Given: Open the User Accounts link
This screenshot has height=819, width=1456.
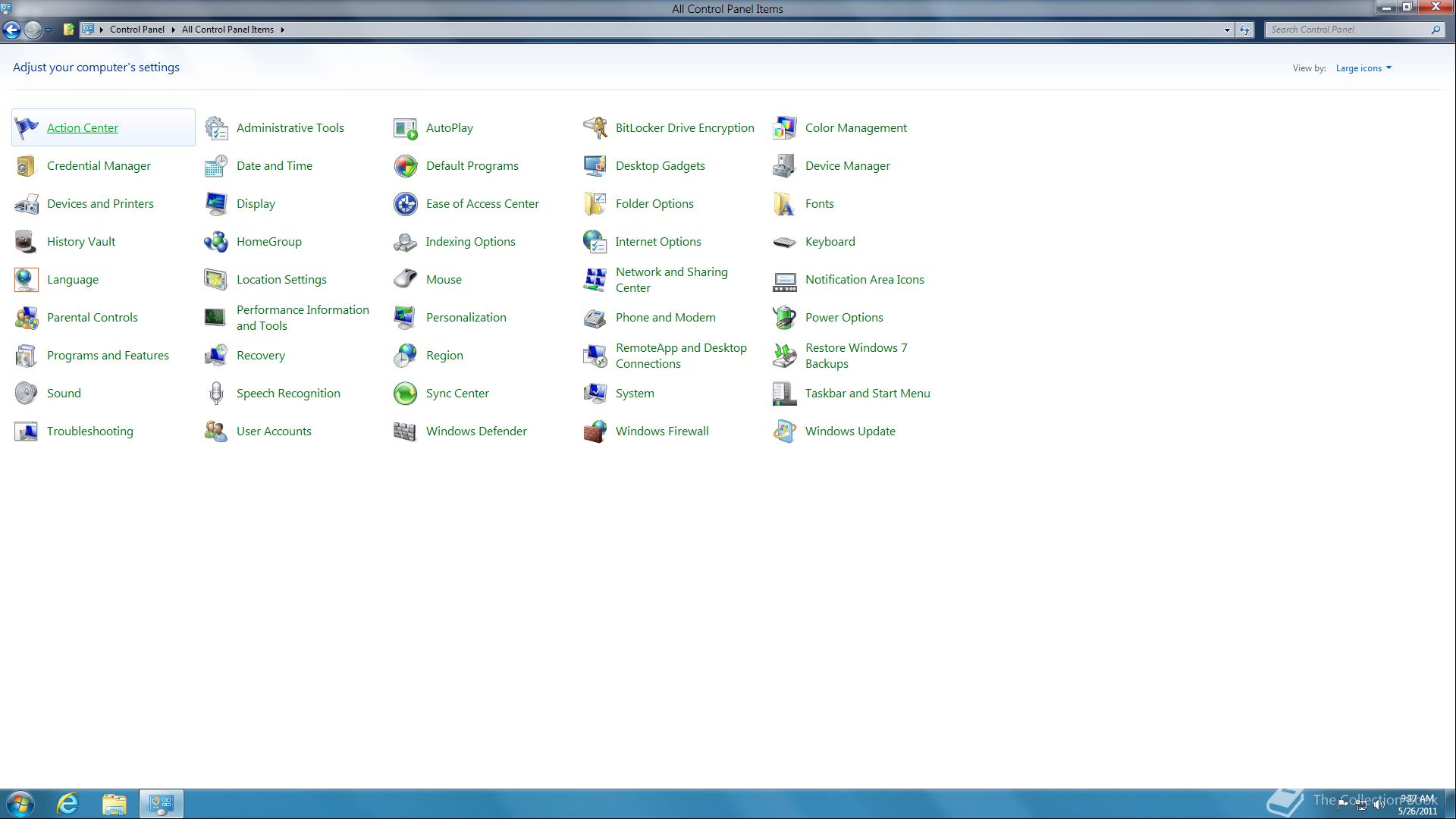Looking at the screenshot, I should 274,431.
